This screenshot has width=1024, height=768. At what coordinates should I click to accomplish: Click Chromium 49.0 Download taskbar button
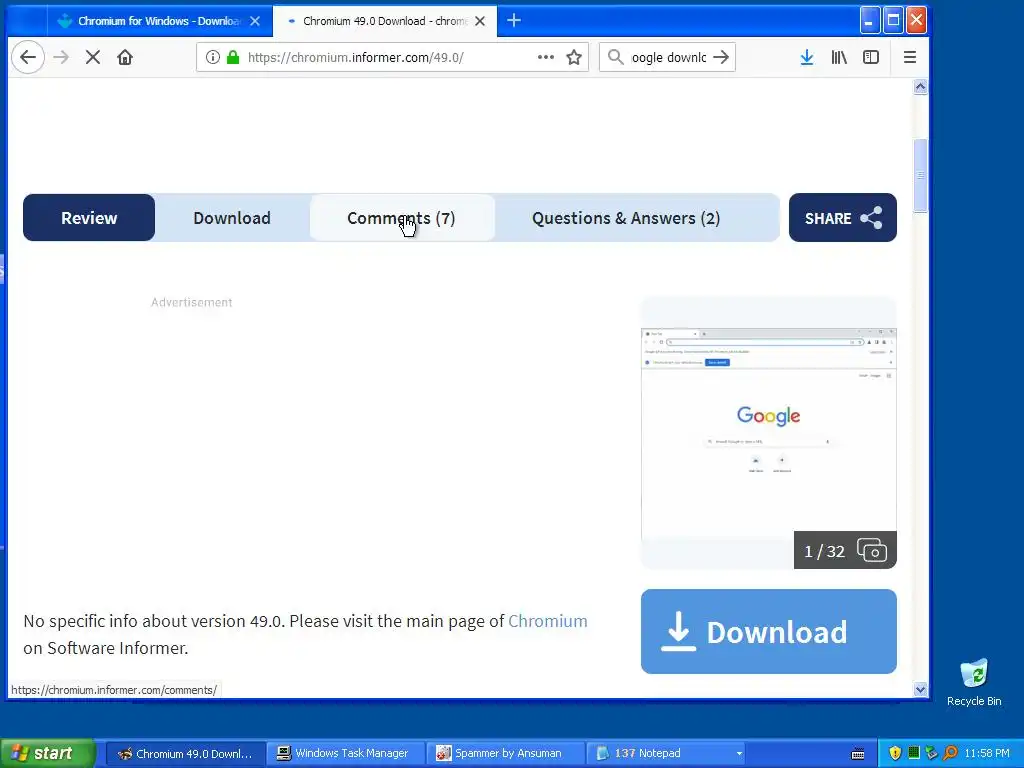(185, 753)
